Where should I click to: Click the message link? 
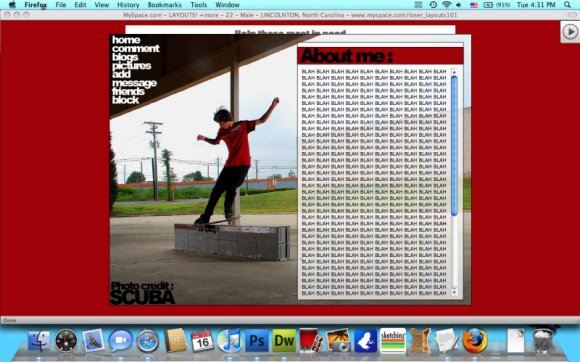134,83
